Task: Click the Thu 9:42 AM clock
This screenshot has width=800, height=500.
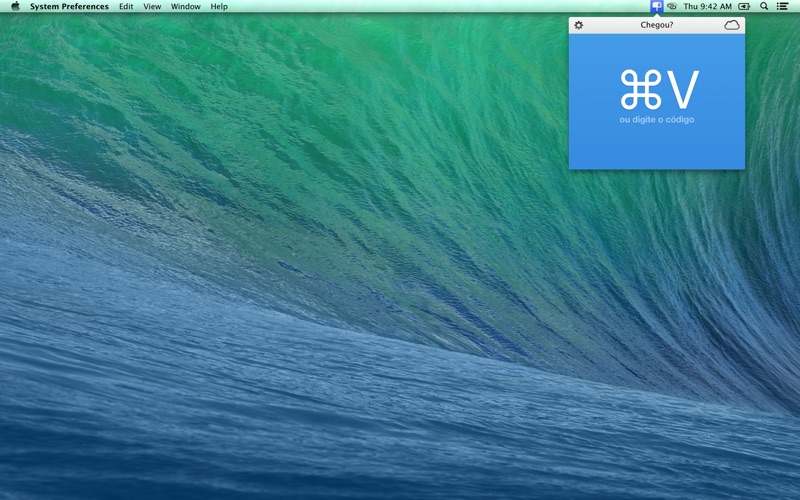Action: point(708,7)
